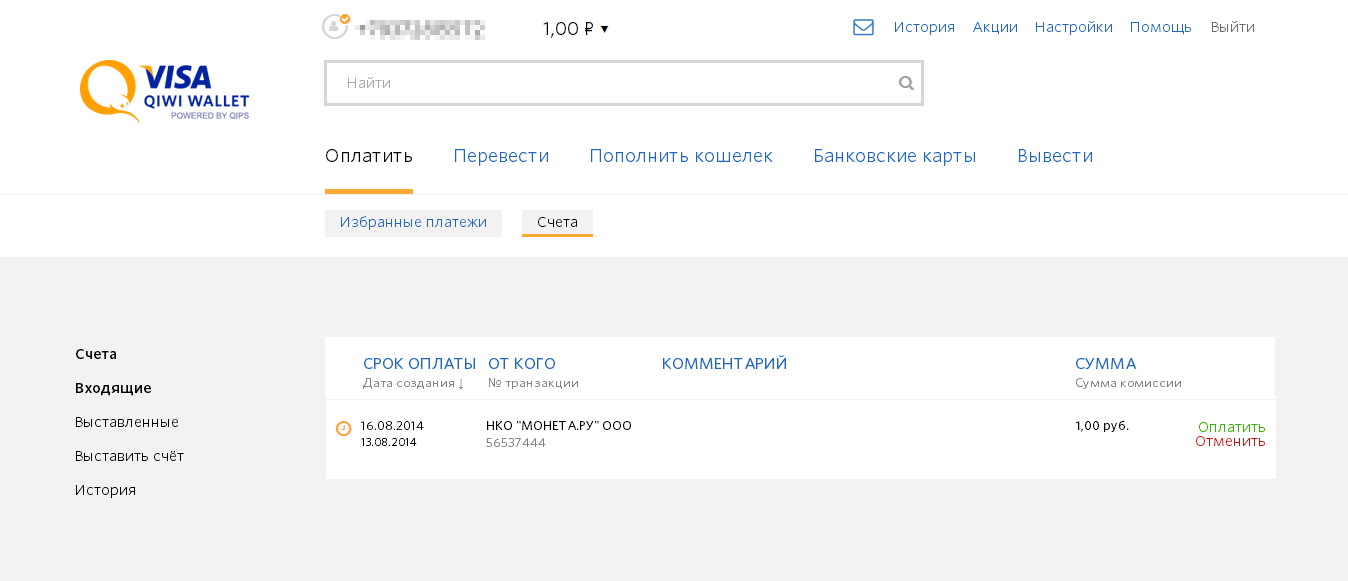Click the user profile avatar icon
This screenshot has height=581, width=1348.
click(x=335, y=26)
